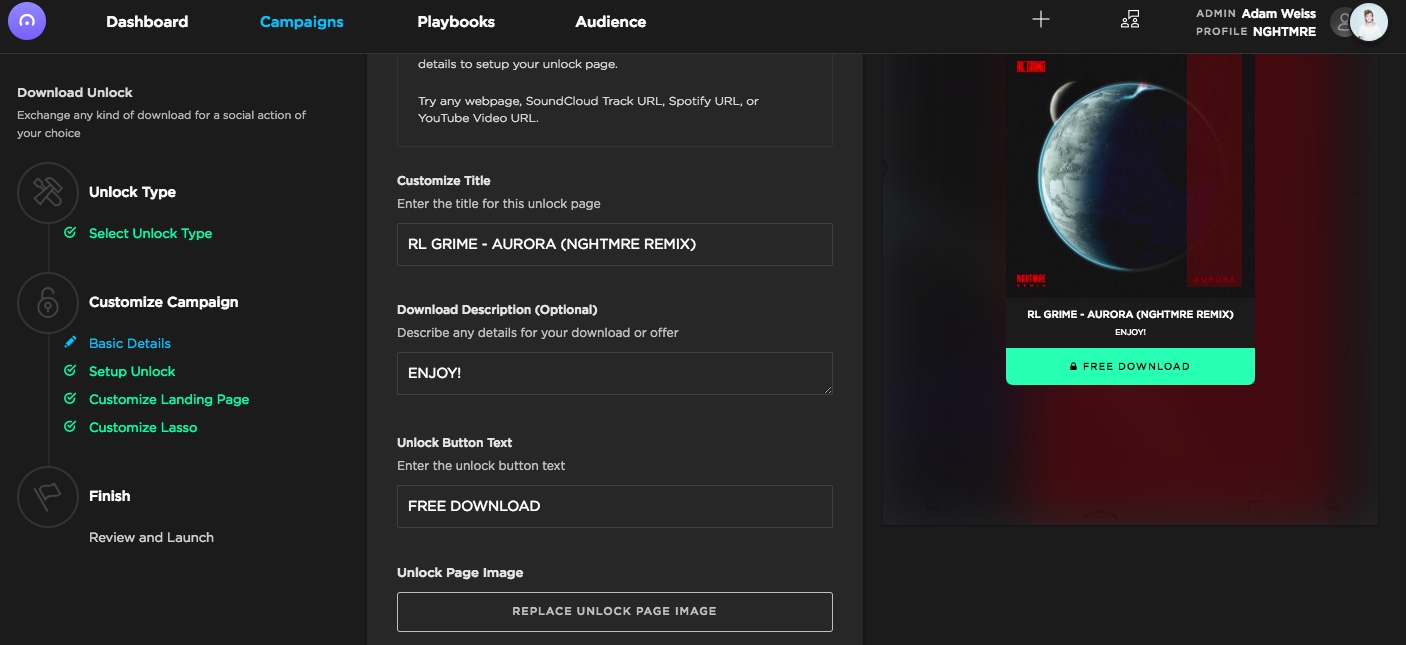Viewport: 1406px width, 645px height.
Task: Click the Customize Campaign section heading
Action: coord(163,302)
